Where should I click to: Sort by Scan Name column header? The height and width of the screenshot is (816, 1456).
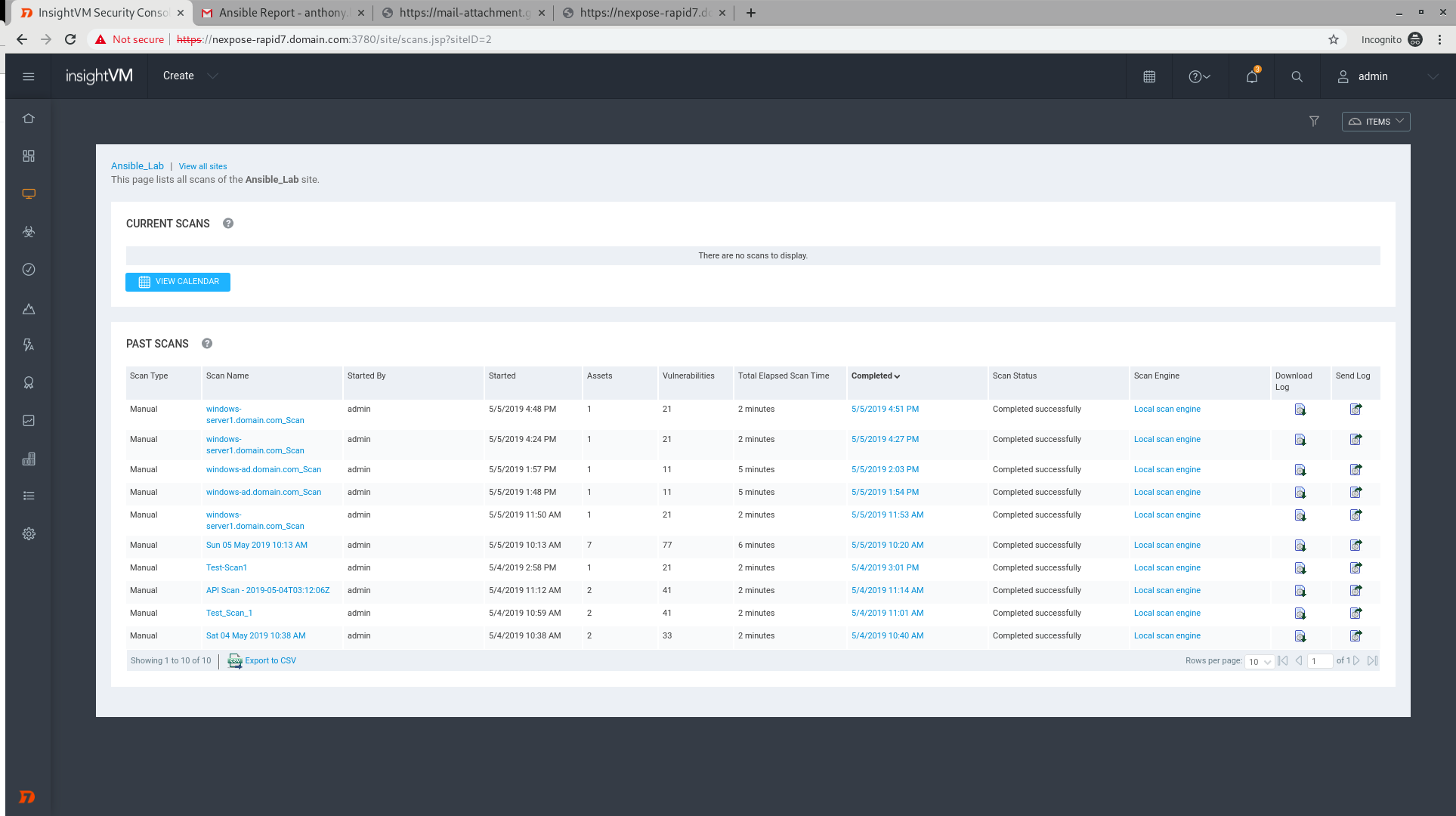point(227,376)
